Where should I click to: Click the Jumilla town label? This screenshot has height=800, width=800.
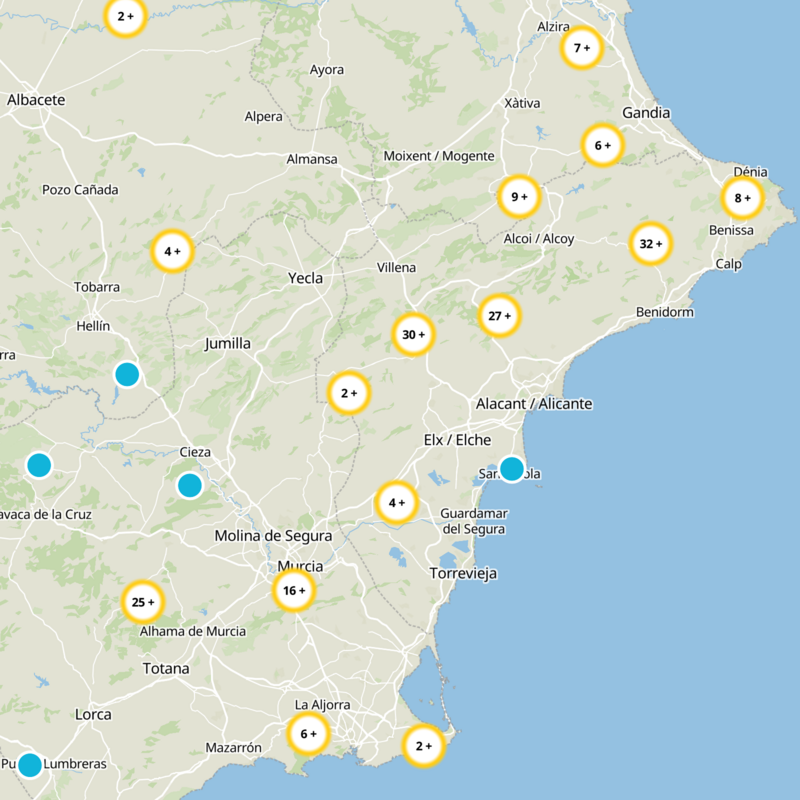228,344
